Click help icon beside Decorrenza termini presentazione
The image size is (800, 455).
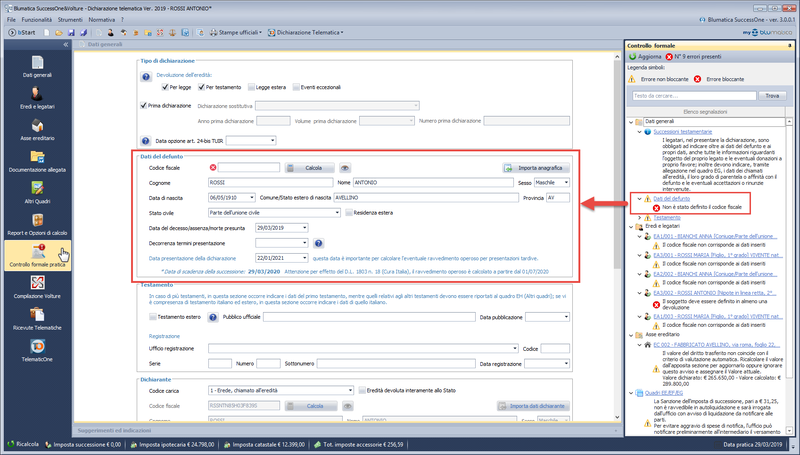[318, 243]
